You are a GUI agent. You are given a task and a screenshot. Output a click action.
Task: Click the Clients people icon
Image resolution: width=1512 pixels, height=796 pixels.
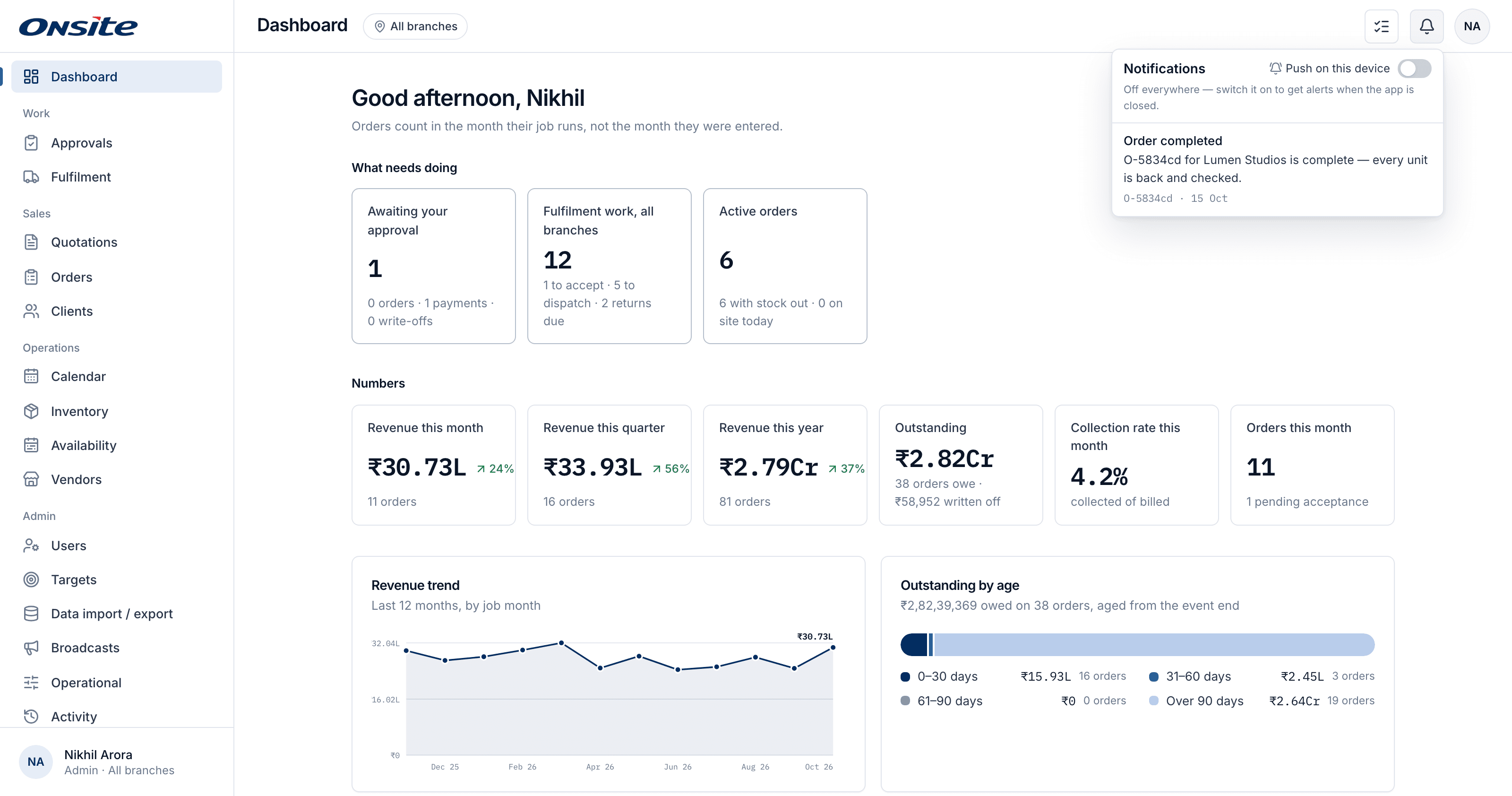[x=31, y=311]
